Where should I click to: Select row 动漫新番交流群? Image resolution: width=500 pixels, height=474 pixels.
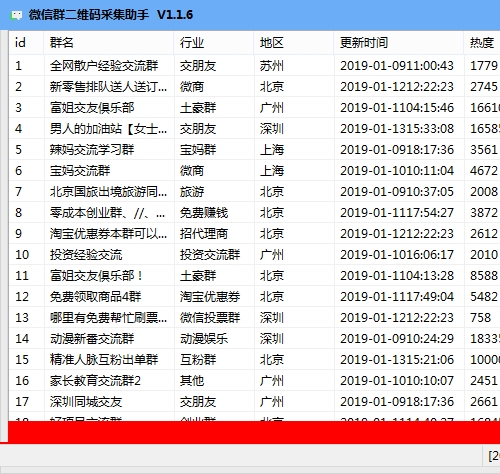click(x=254, y=339)
